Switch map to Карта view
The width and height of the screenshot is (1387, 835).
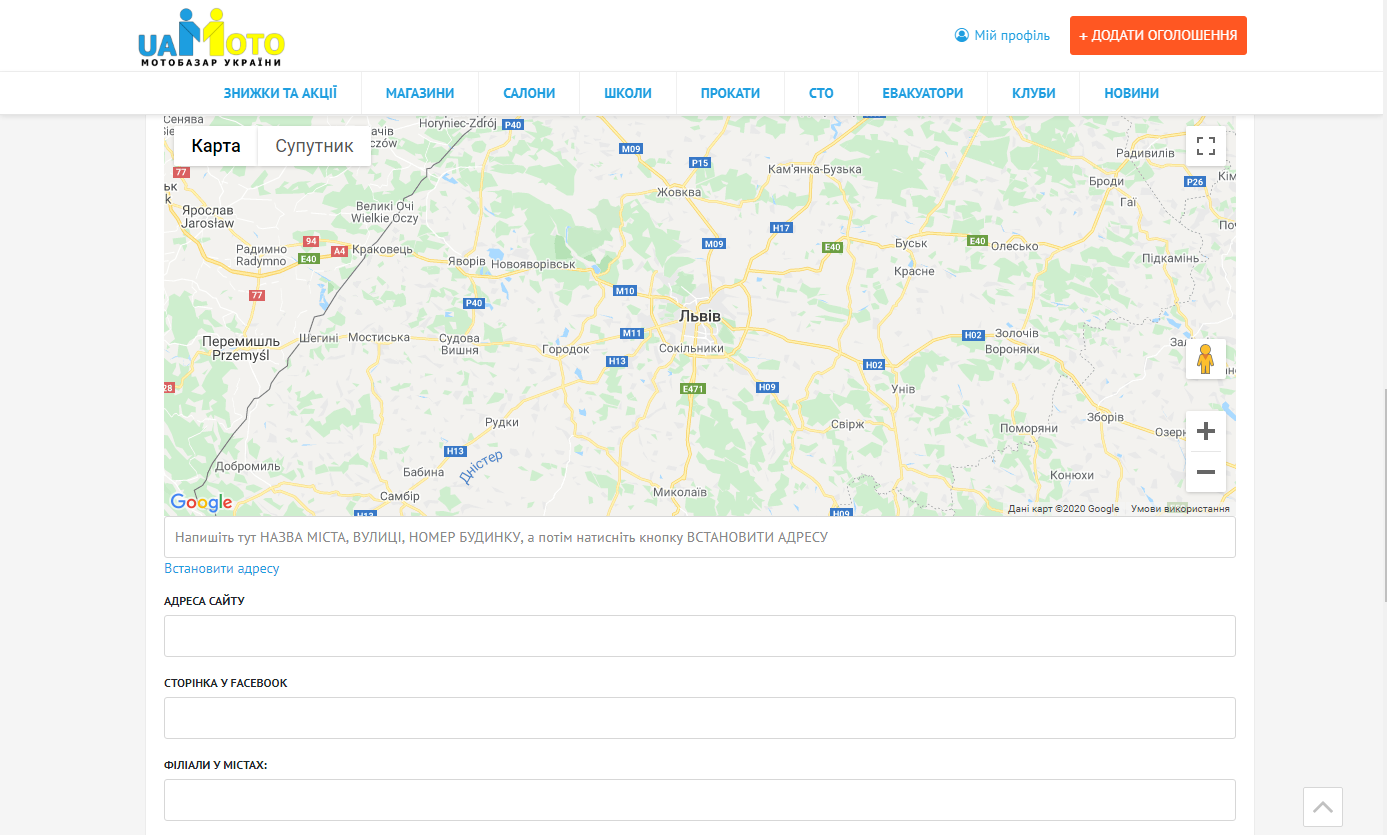point(216,146)
